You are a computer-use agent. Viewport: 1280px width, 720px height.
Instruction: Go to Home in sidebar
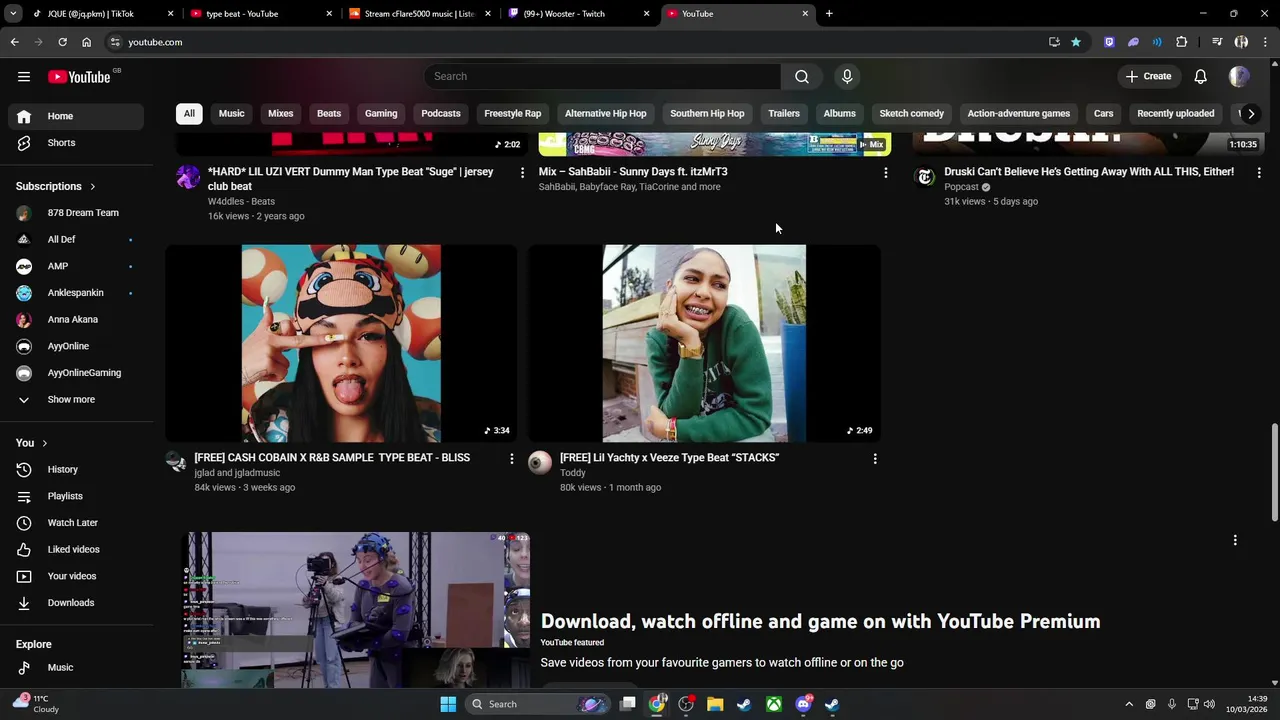tap(76, 116)
